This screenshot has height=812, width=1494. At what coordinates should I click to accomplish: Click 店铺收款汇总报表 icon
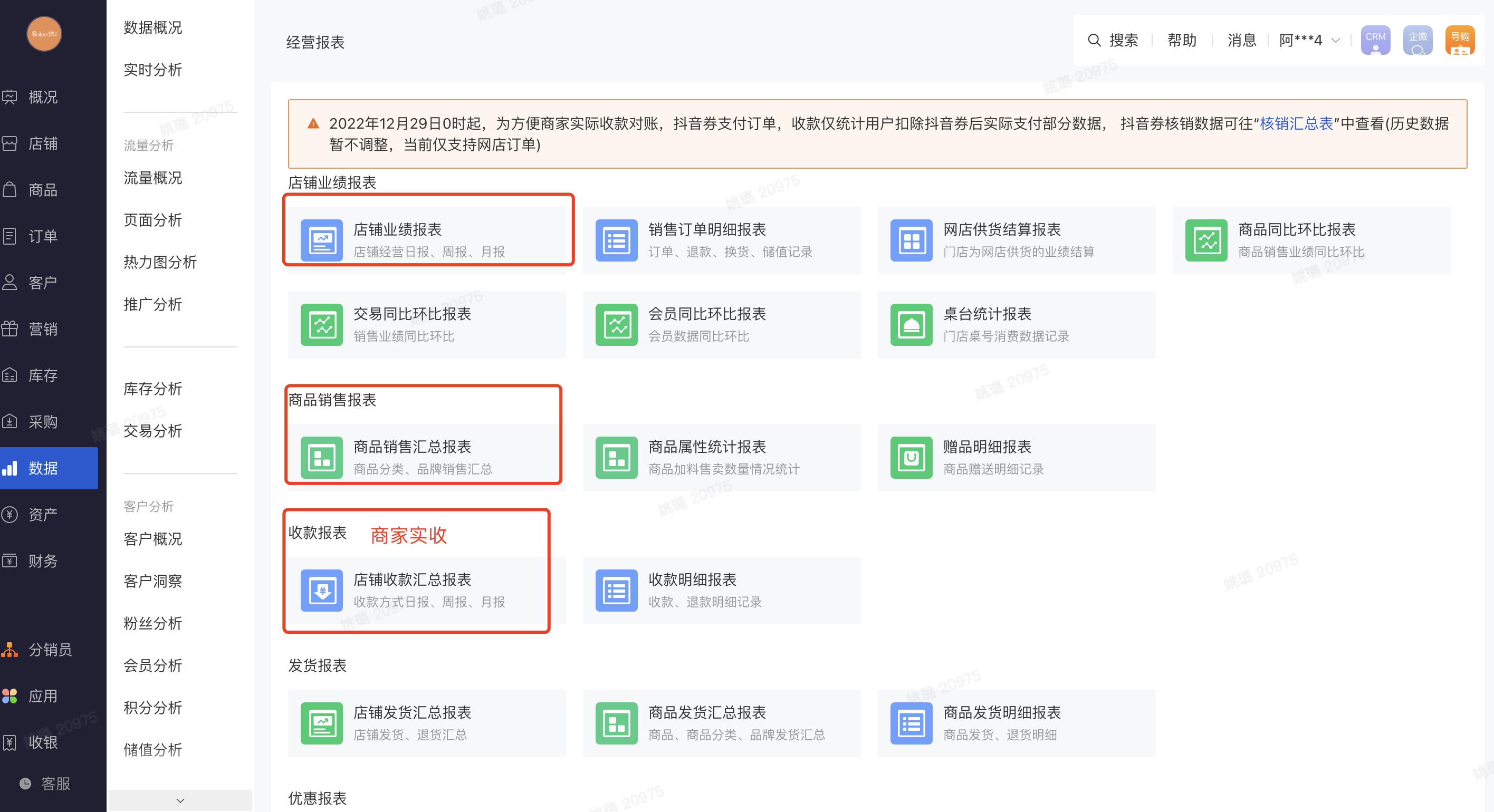tap(321, 590)
